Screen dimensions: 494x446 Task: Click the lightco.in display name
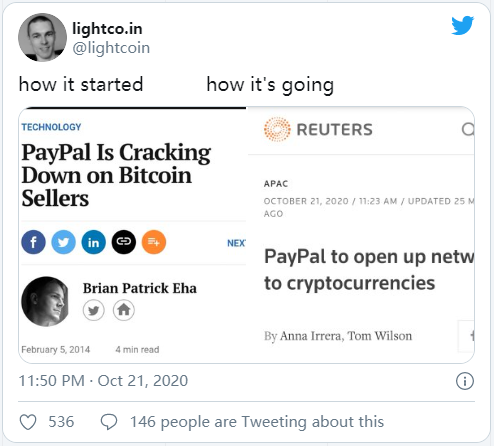(x=107, y=28)
